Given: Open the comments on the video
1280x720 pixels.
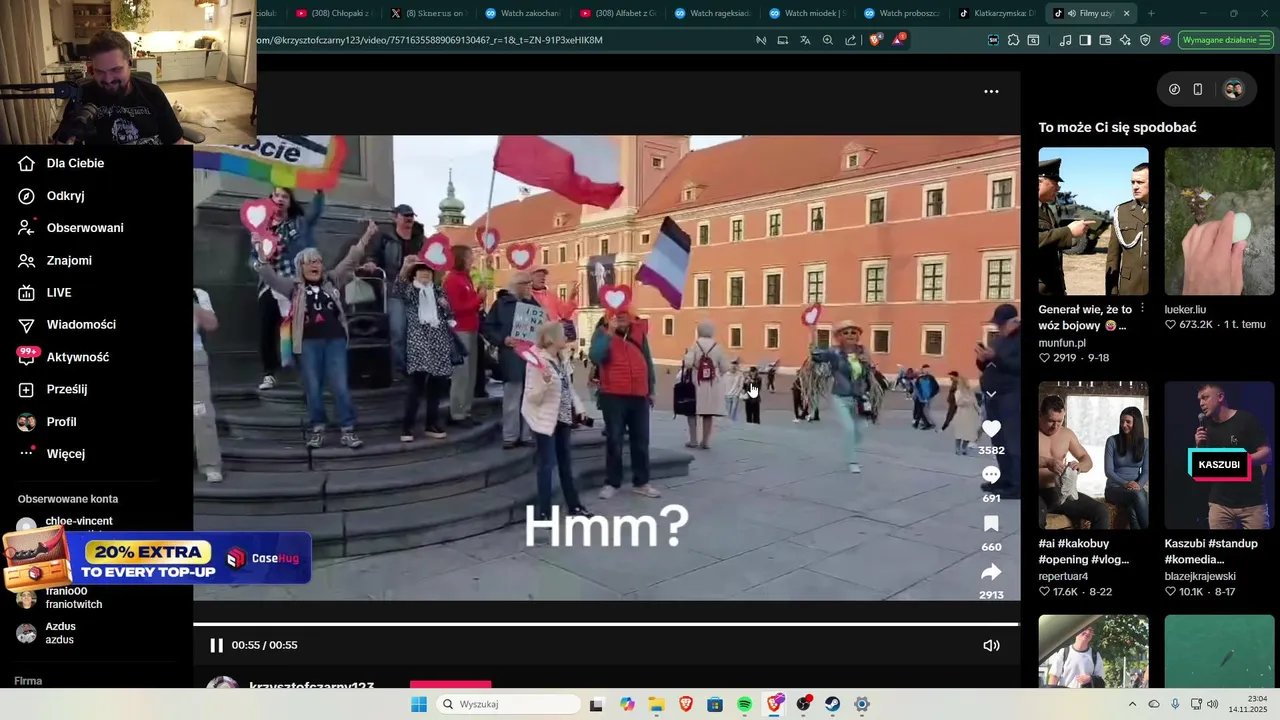Looking at the screenshot, I should pos(991,475).
